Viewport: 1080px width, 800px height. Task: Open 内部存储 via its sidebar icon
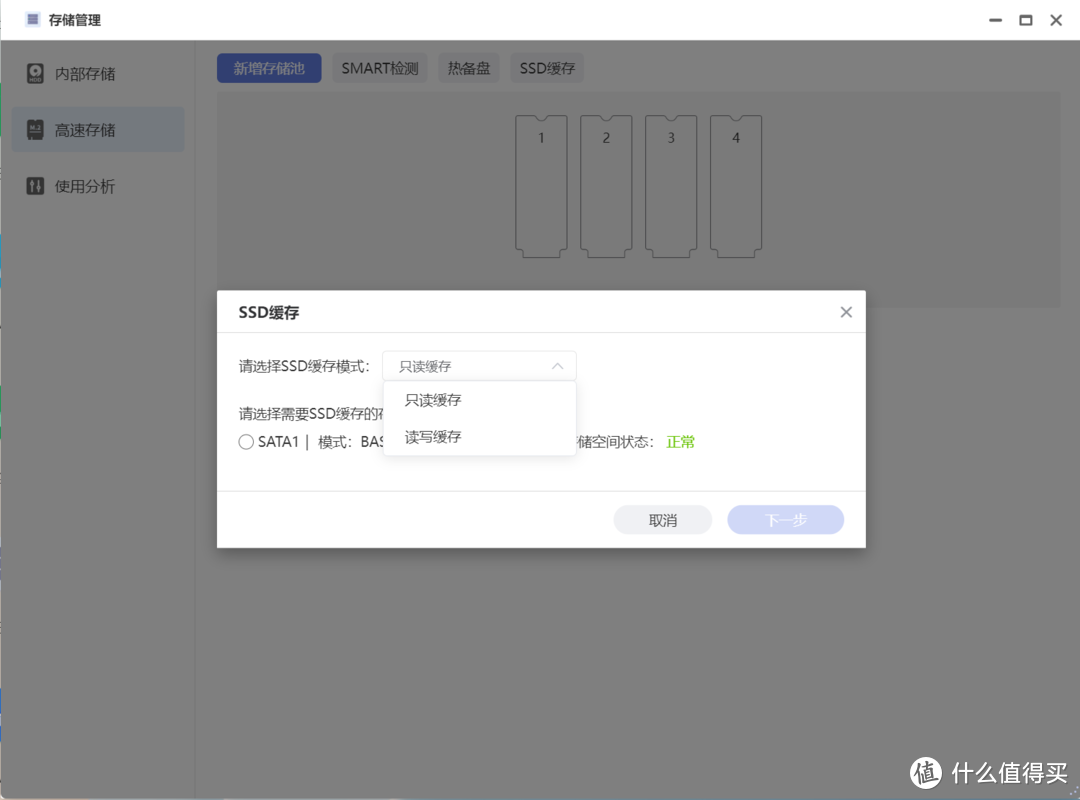click(x=35, y=73)
